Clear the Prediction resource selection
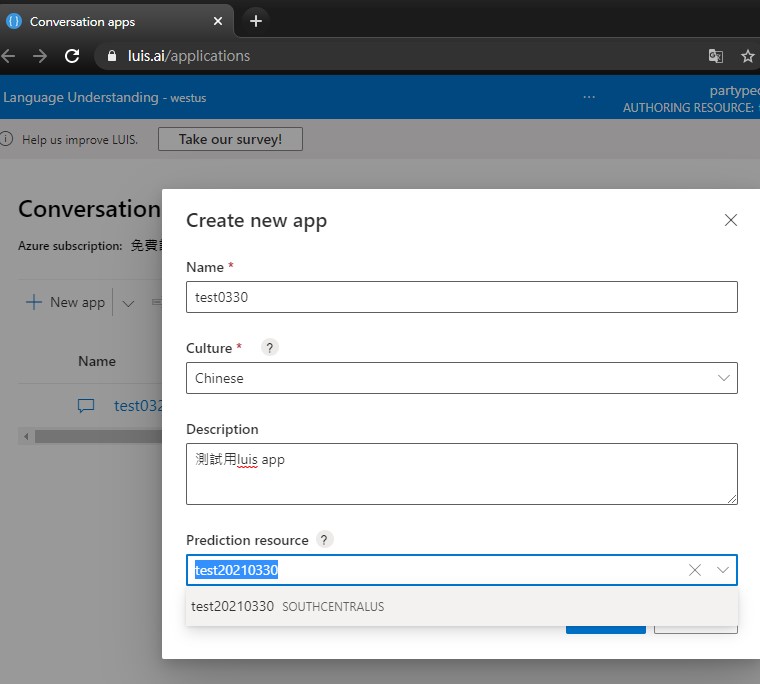 pos(695,570)
